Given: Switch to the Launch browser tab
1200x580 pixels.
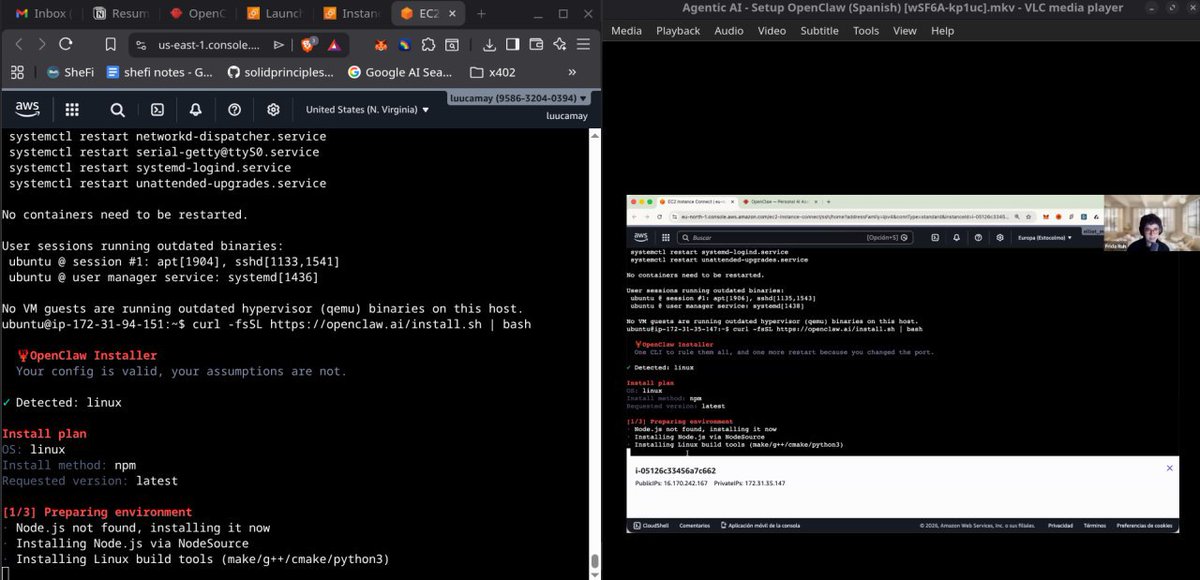Looking at the screenshot, I should click(274, 14).
